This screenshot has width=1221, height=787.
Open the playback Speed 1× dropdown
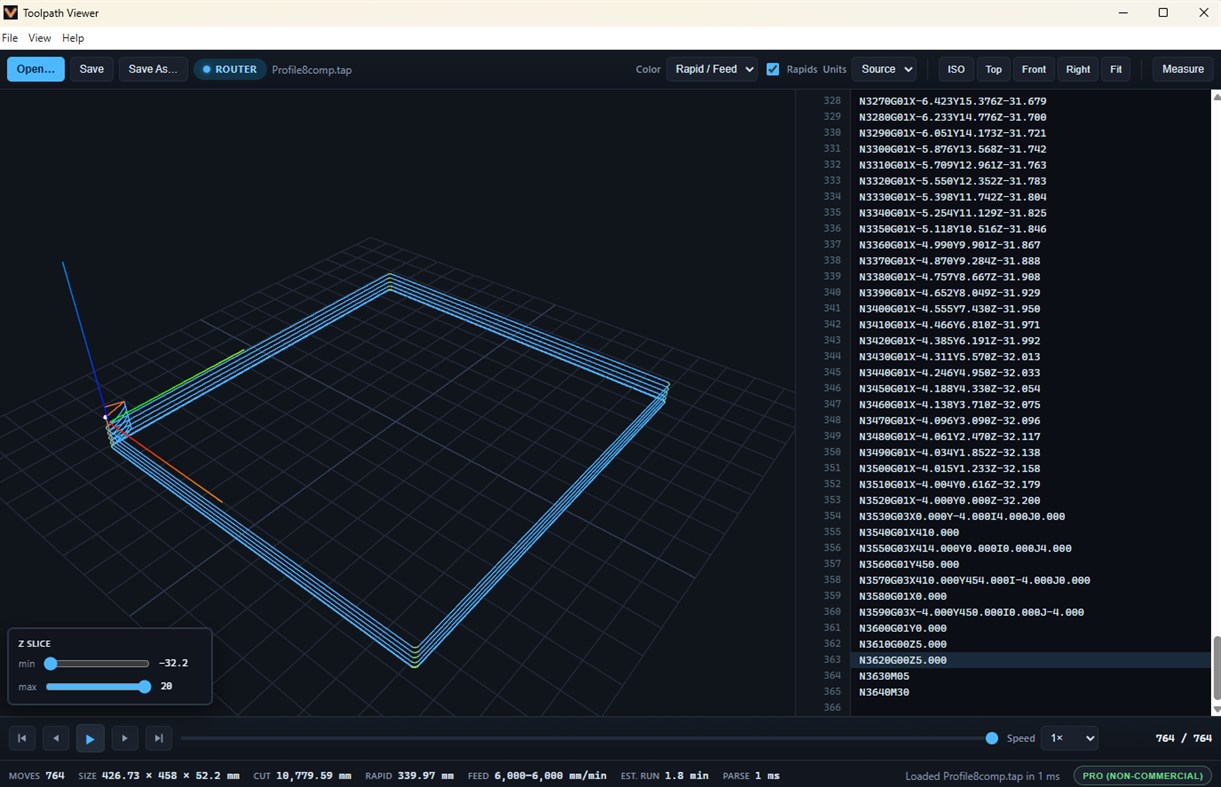pyautogui.click(x=1069, y=738)
